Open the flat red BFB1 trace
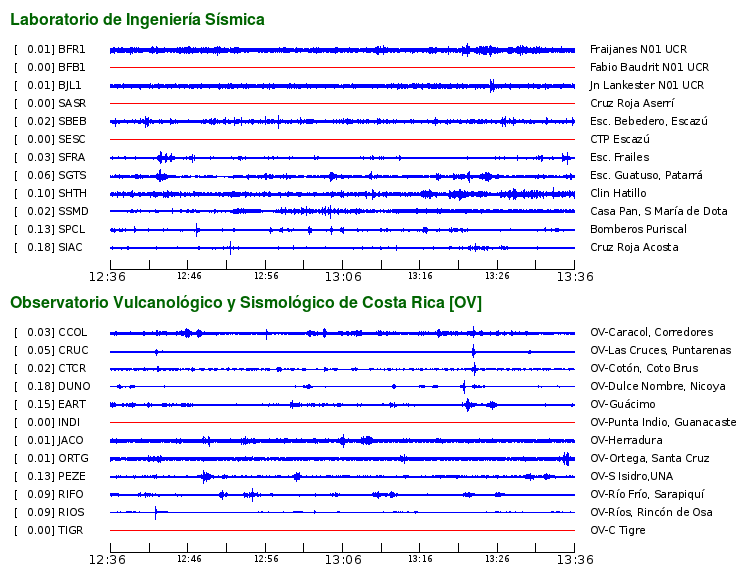Screen dimensions: 740x566 342,68
